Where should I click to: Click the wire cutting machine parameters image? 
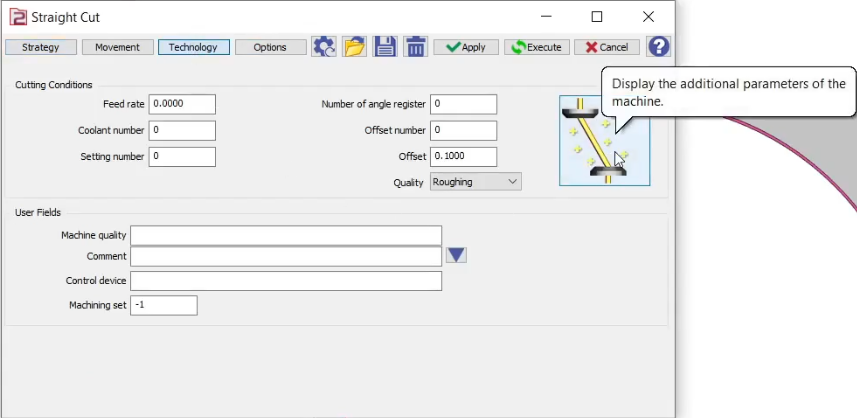tap(604, 142)
